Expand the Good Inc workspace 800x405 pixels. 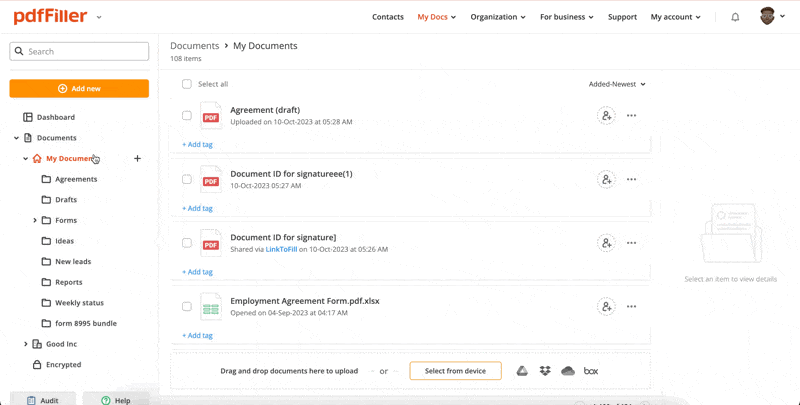tap(26, 344)
